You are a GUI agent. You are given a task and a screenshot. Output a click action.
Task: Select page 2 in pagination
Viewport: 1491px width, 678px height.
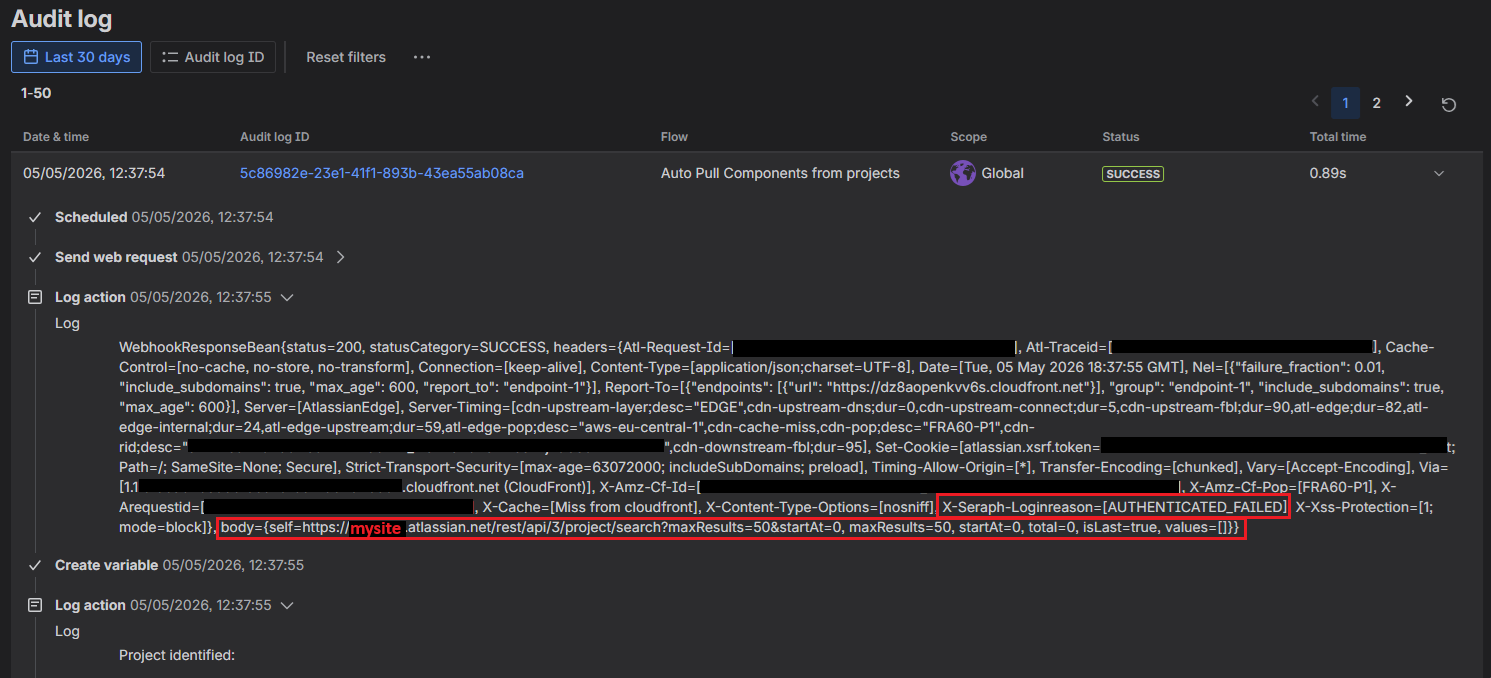[1377, 103]
